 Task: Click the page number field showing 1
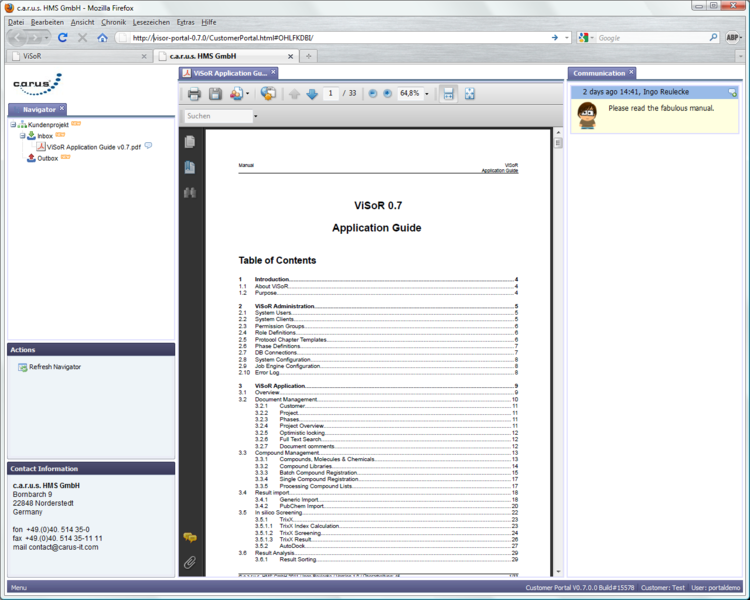(x=331, y=93)
